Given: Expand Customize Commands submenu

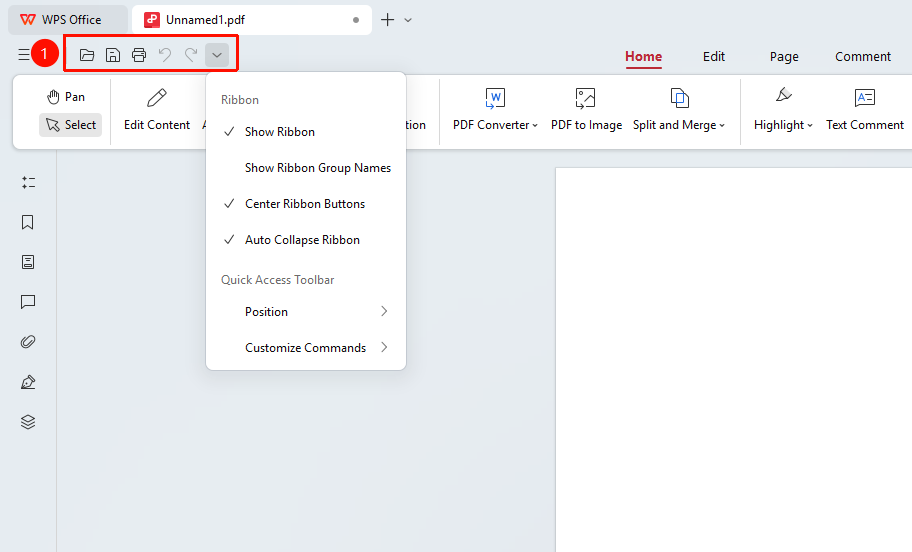Looking at the screenshot, I should [306, 348].
